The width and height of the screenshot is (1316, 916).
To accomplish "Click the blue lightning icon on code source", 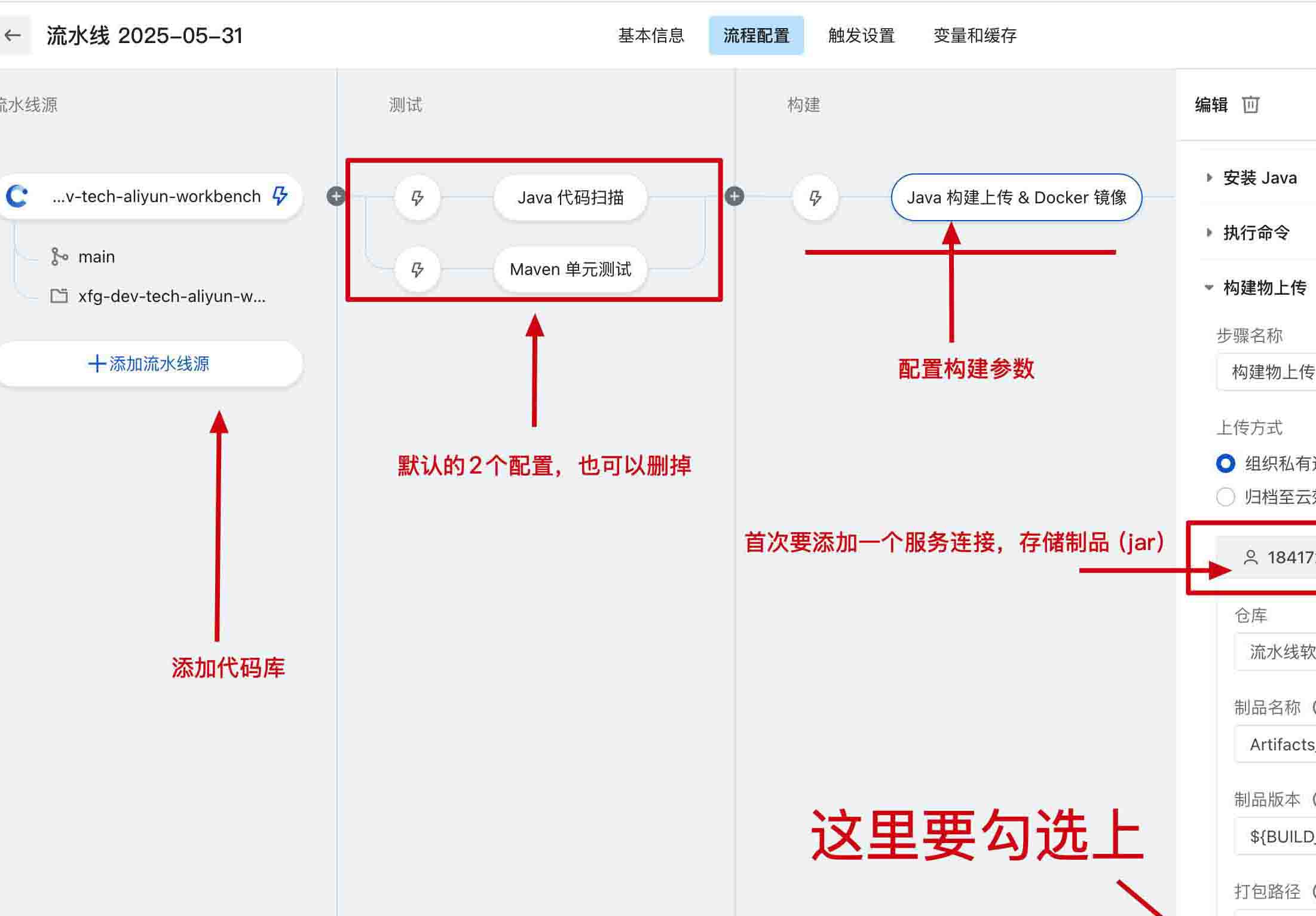I will 280,196.
